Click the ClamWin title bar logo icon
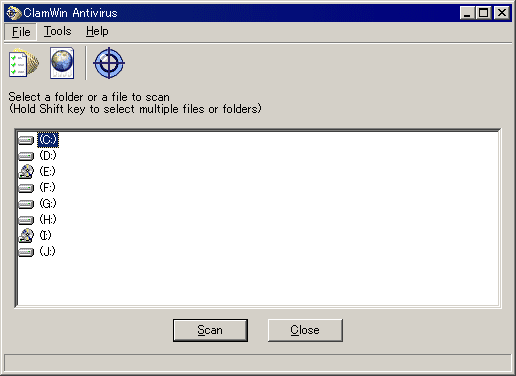This screenshot has height=376, width=516. point(14,13)
